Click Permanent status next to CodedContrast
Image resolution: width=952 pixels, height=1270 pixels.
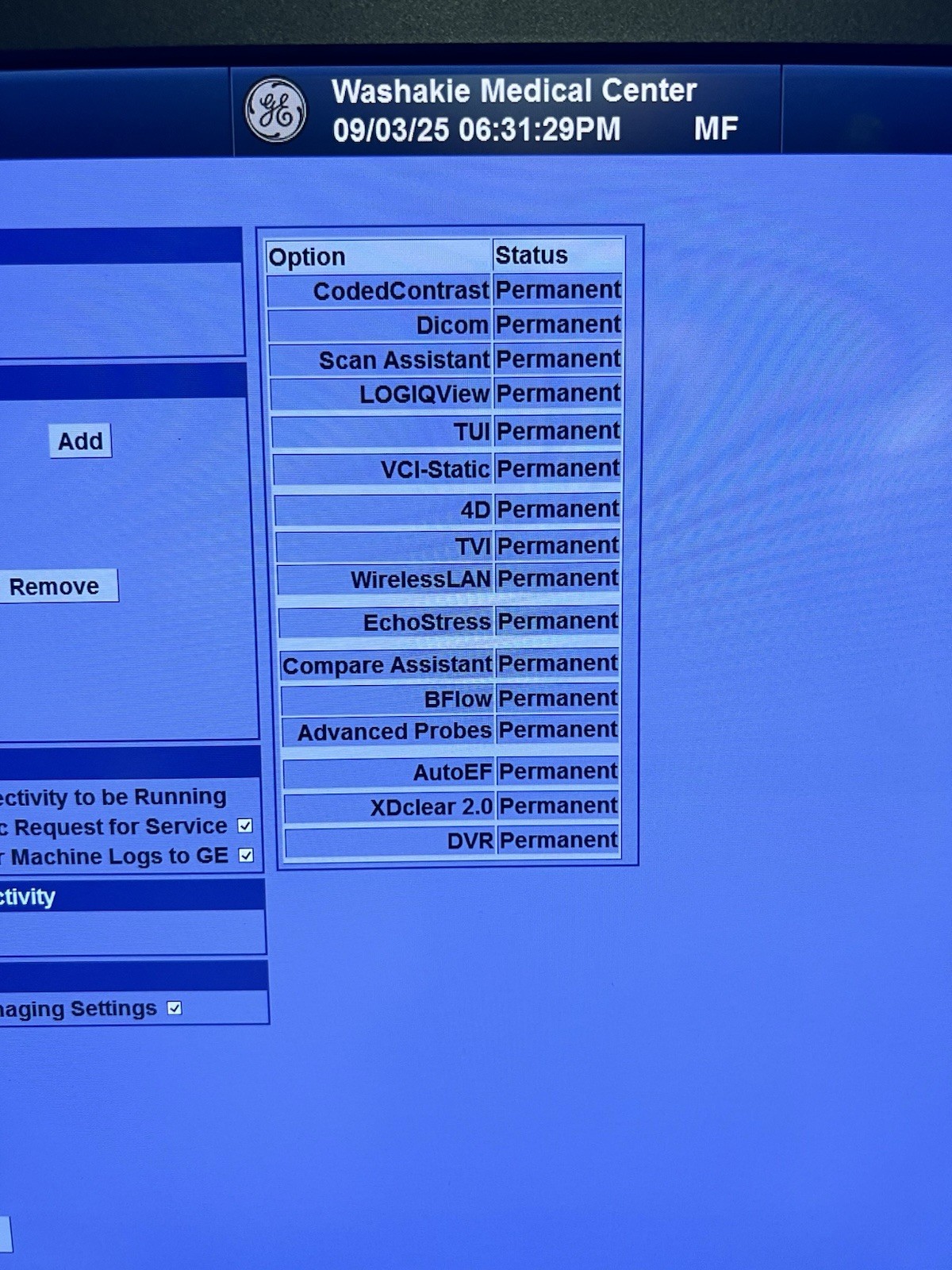(559, 290)
